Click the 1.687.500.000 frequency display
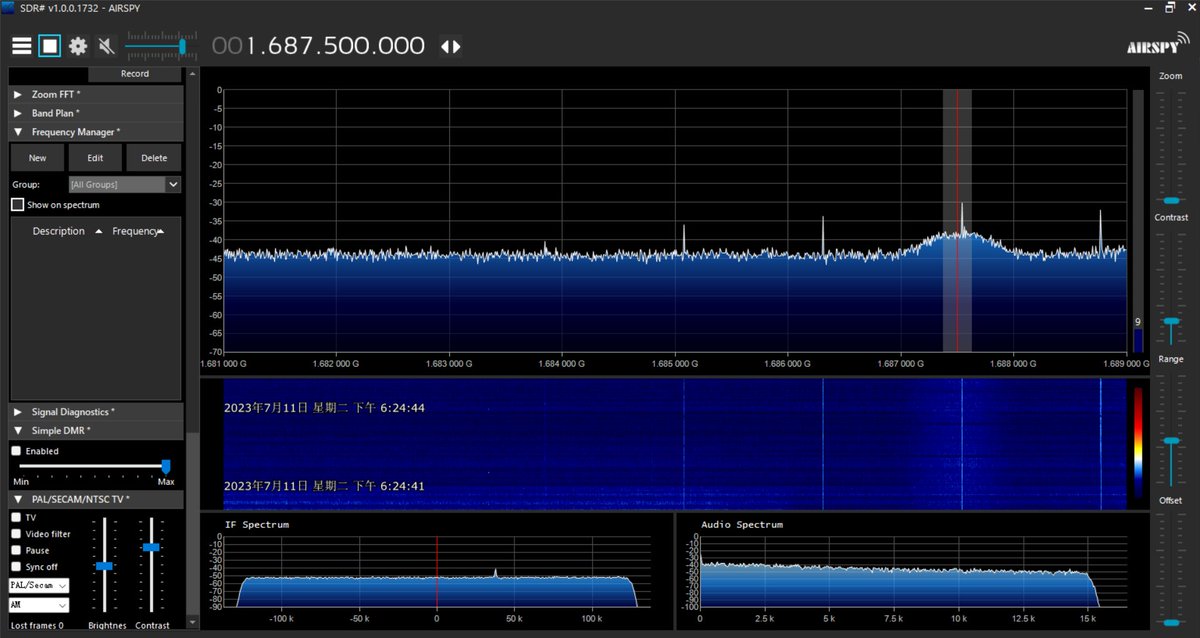 tap(318, 46)
